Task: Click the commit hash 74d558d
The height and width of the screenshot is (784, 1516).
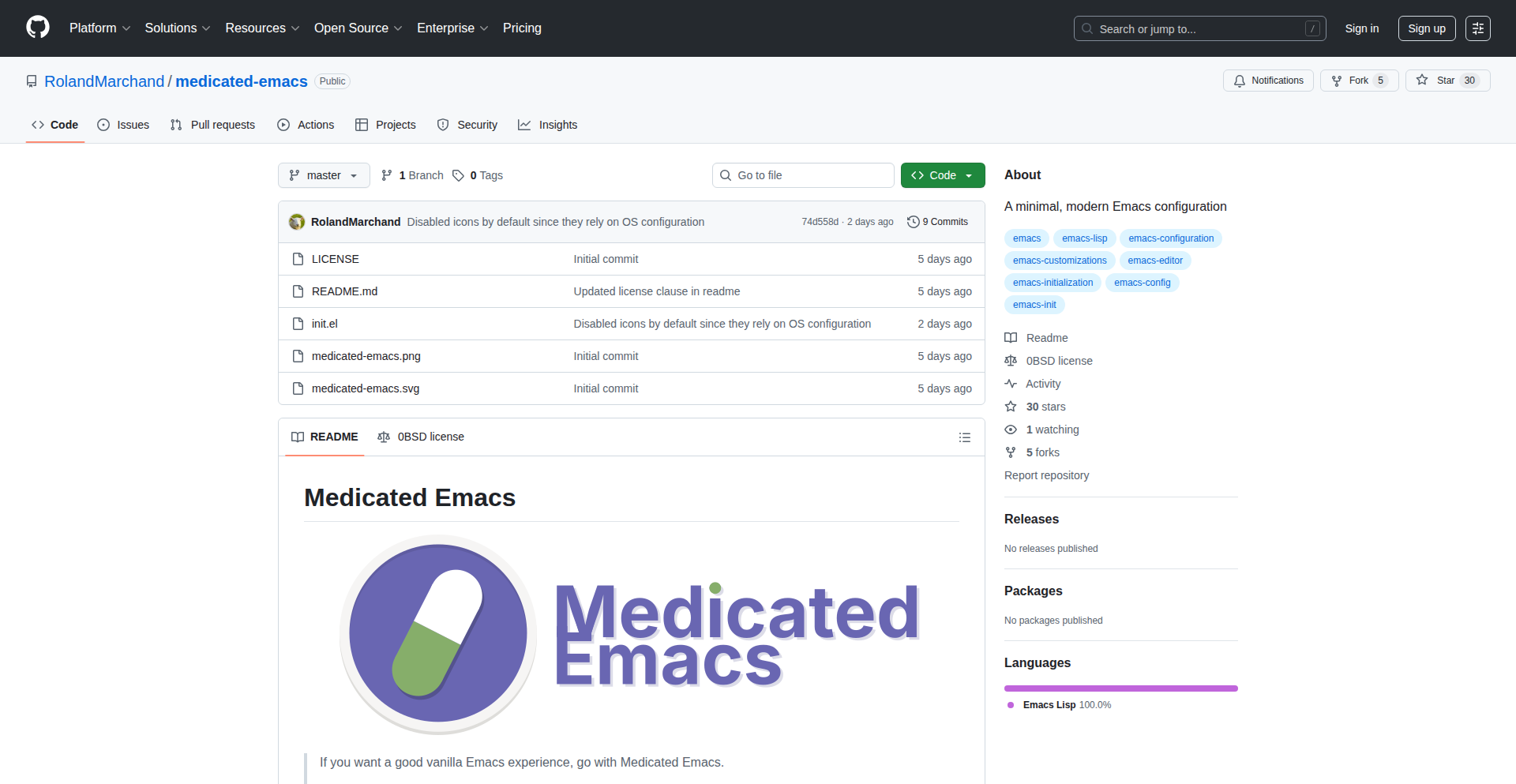Action: click(x=820, y=222)
